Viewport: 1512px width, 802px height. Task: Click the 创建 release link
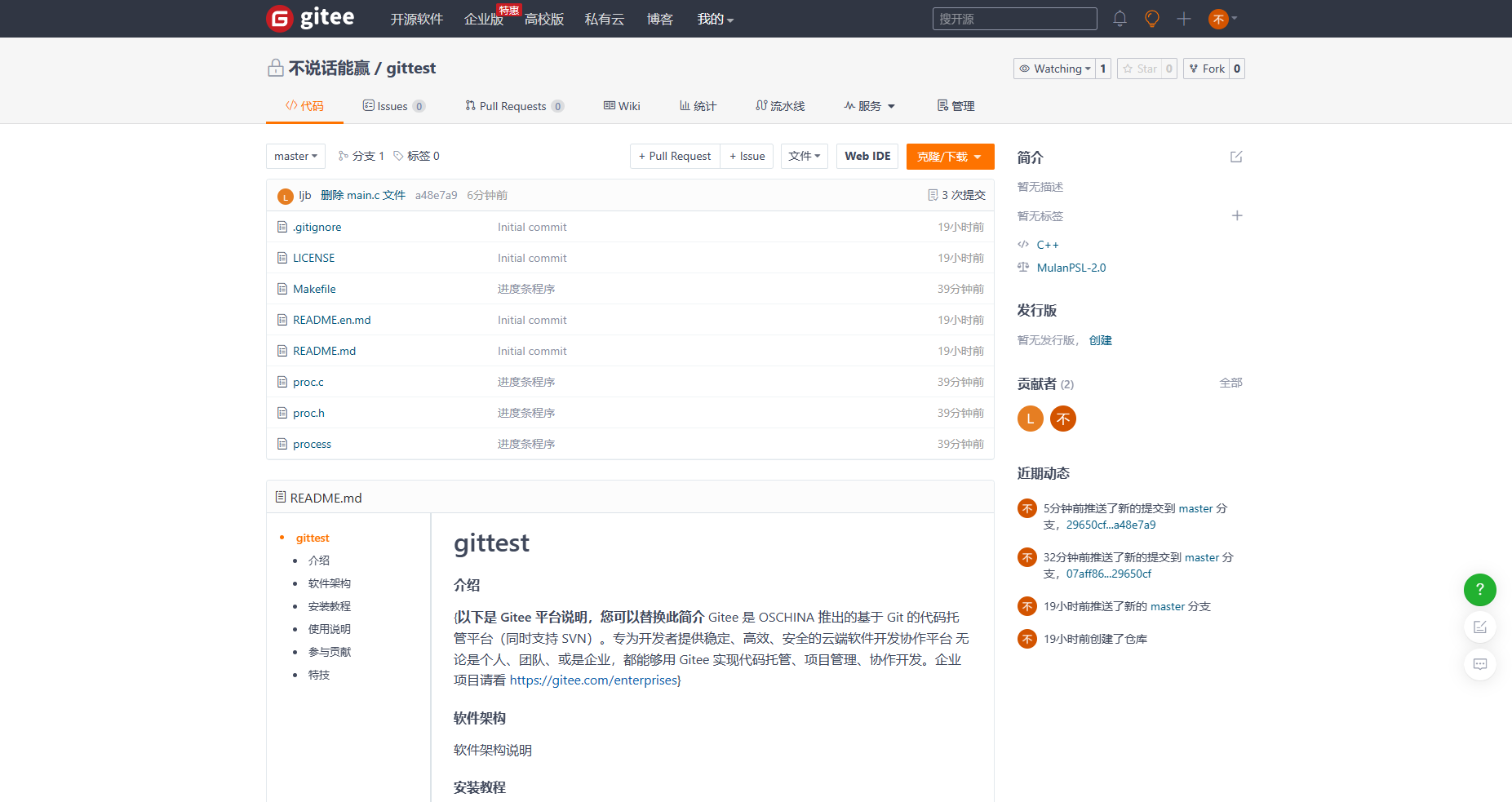[x=1100, y=340]
